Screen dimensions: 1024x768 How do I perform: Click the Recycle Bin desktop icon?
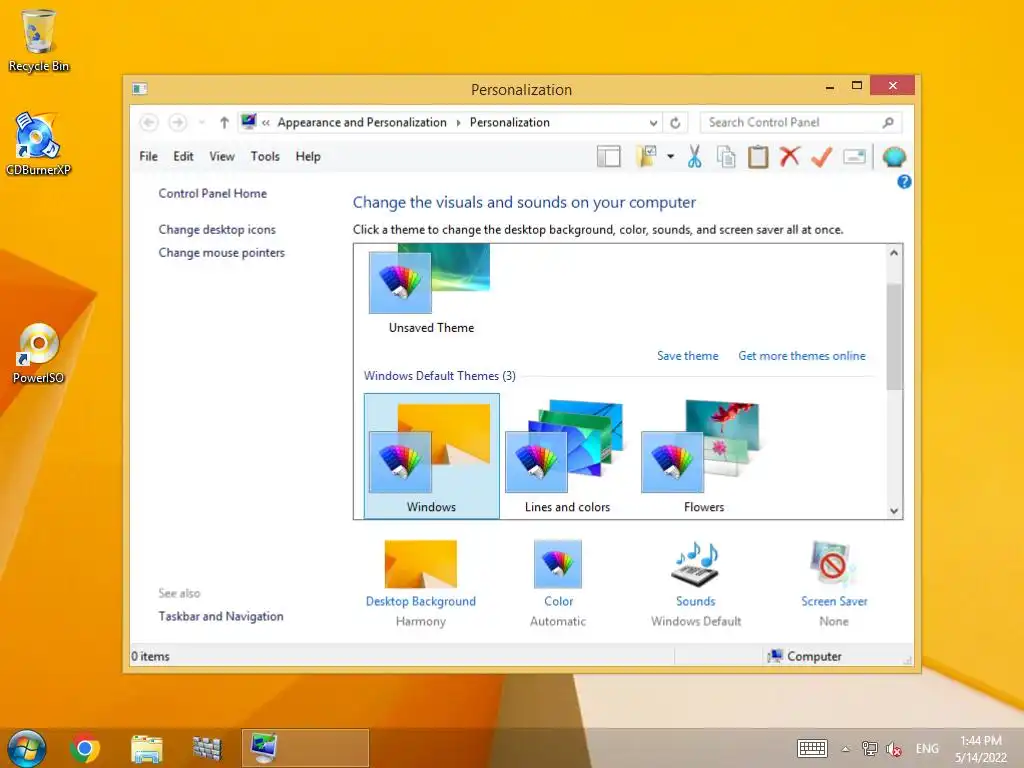39,40
